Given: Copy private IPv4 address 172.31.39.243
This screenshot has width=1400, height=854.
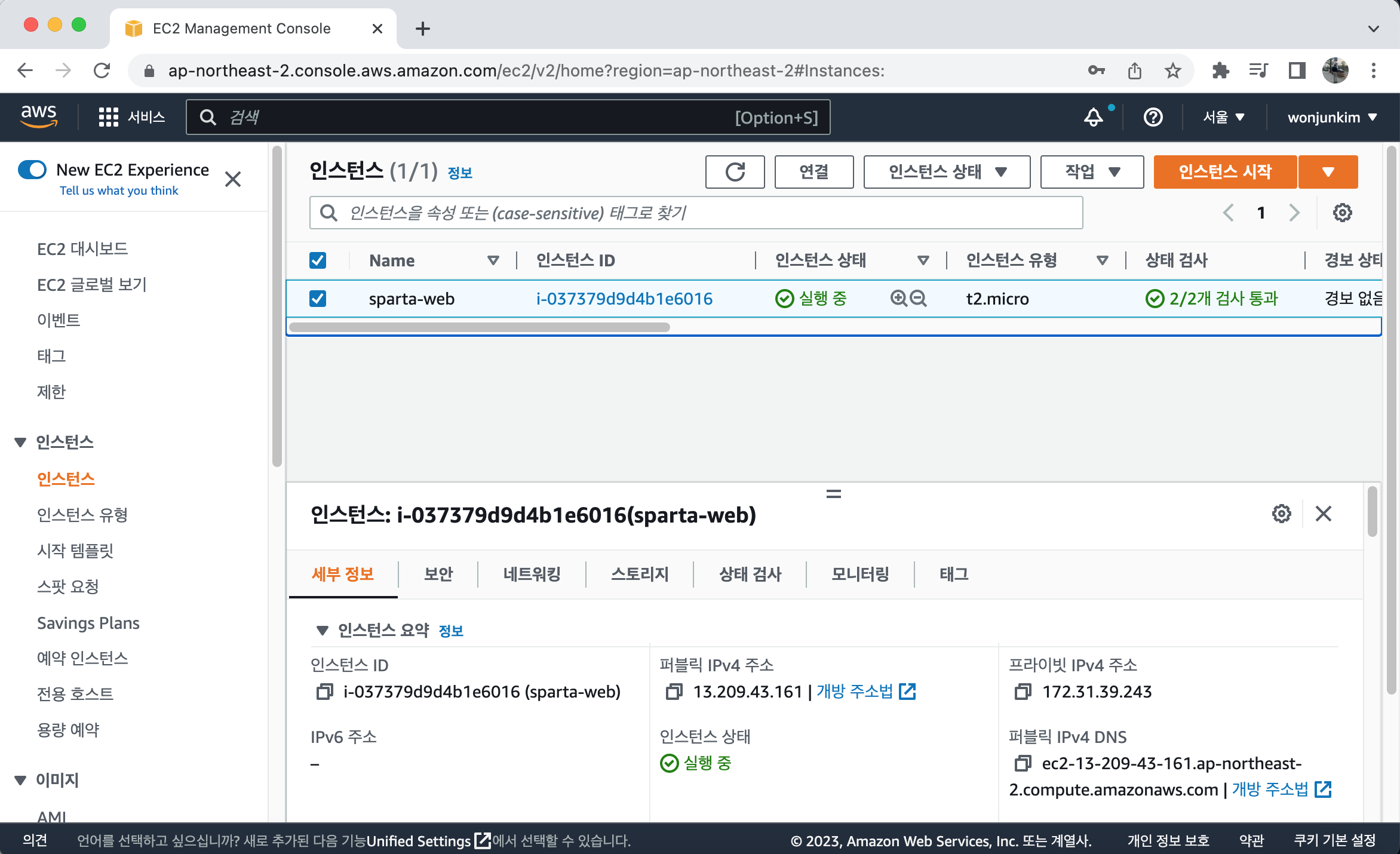Looking at the screenshot, I should (x=1023, y=692).
